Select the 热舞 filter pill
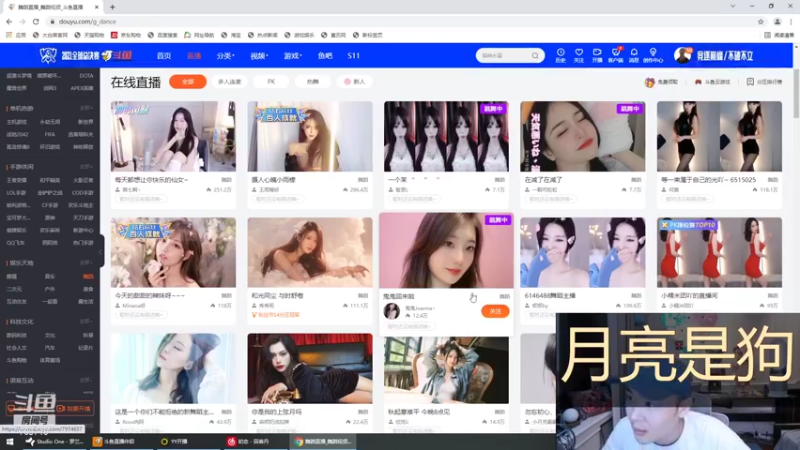 tap(313, 82)
